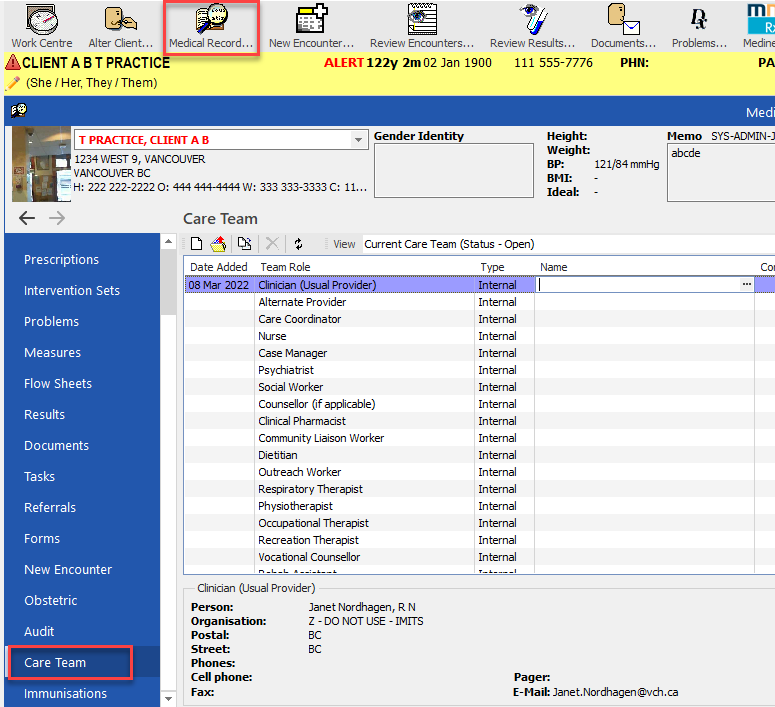This screenshot has width=775, height=707.
Task: Open Immunisations in sidebar
Action: coord(65,694)
